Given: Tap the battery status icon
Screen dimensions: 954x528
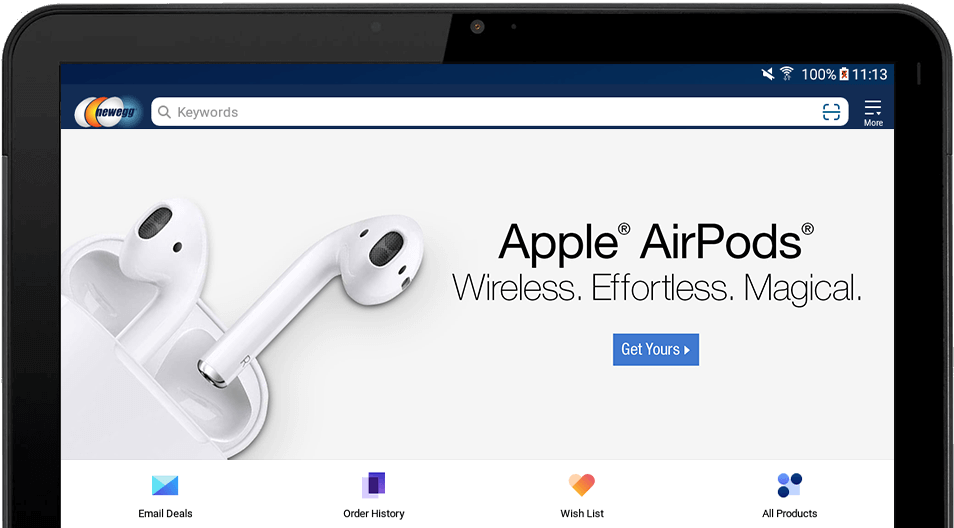Looking at the screenshot, I should click(x=844, y=74).
